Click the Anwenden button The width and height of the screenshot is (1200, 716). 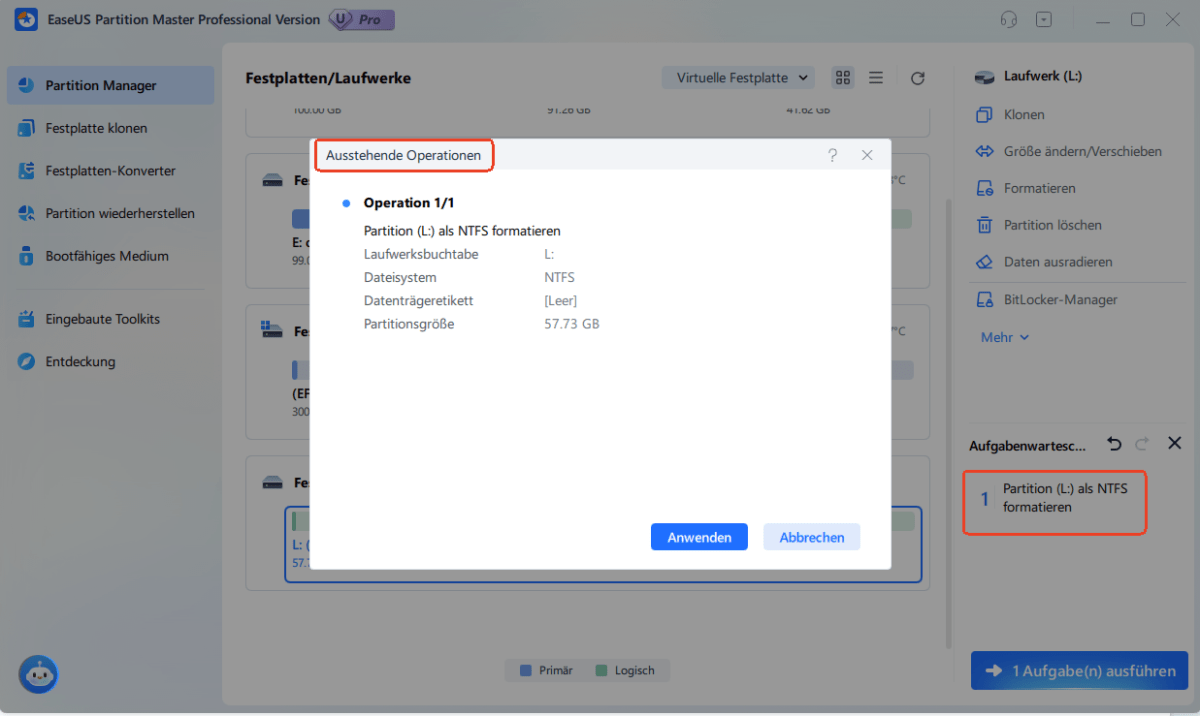(699, 537)
